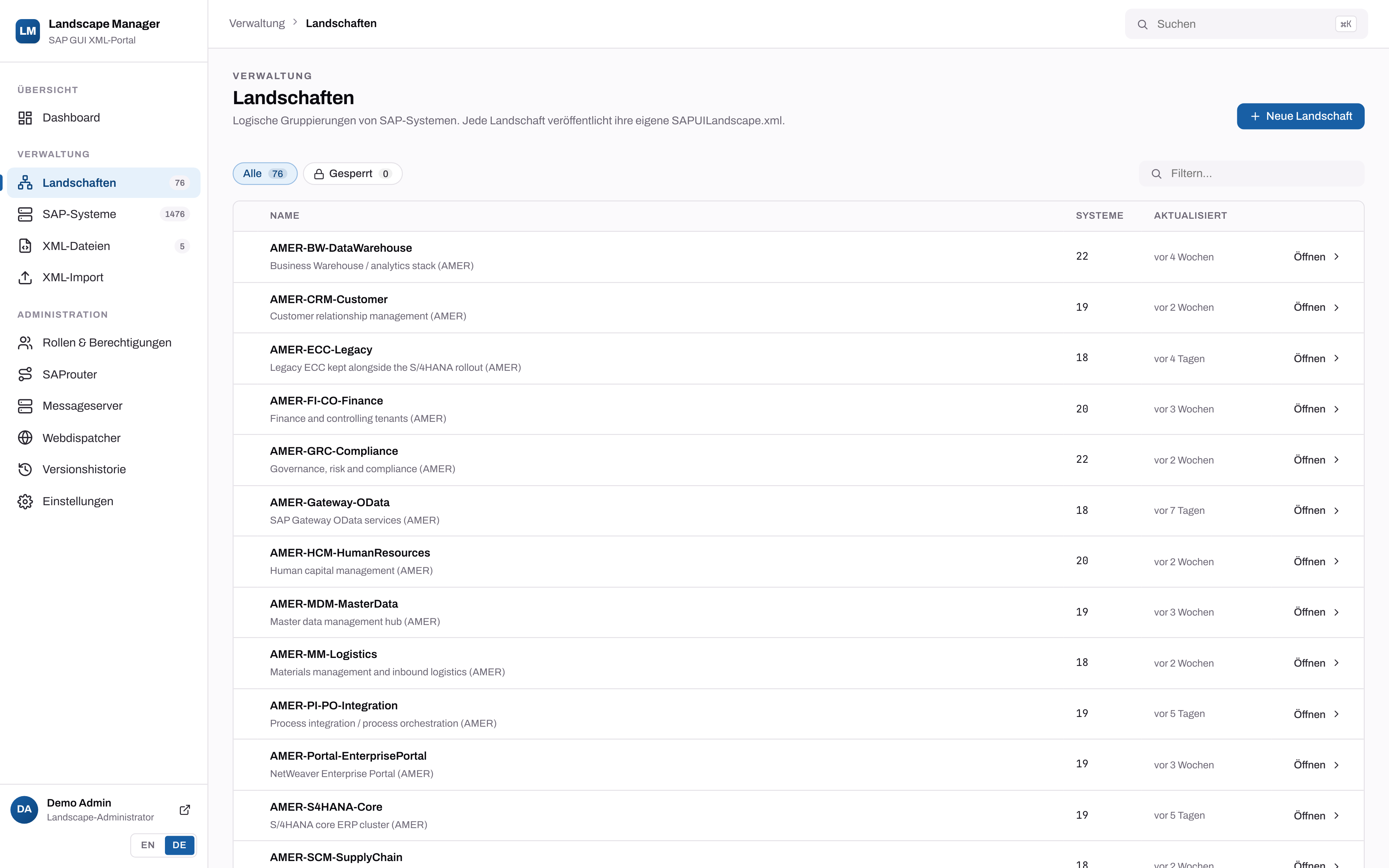Viewport: 1389px width, 868px height.
Task: Click the AMER-MDM-MasterData name
Action: pyautogui.click(x=334, y=604)
